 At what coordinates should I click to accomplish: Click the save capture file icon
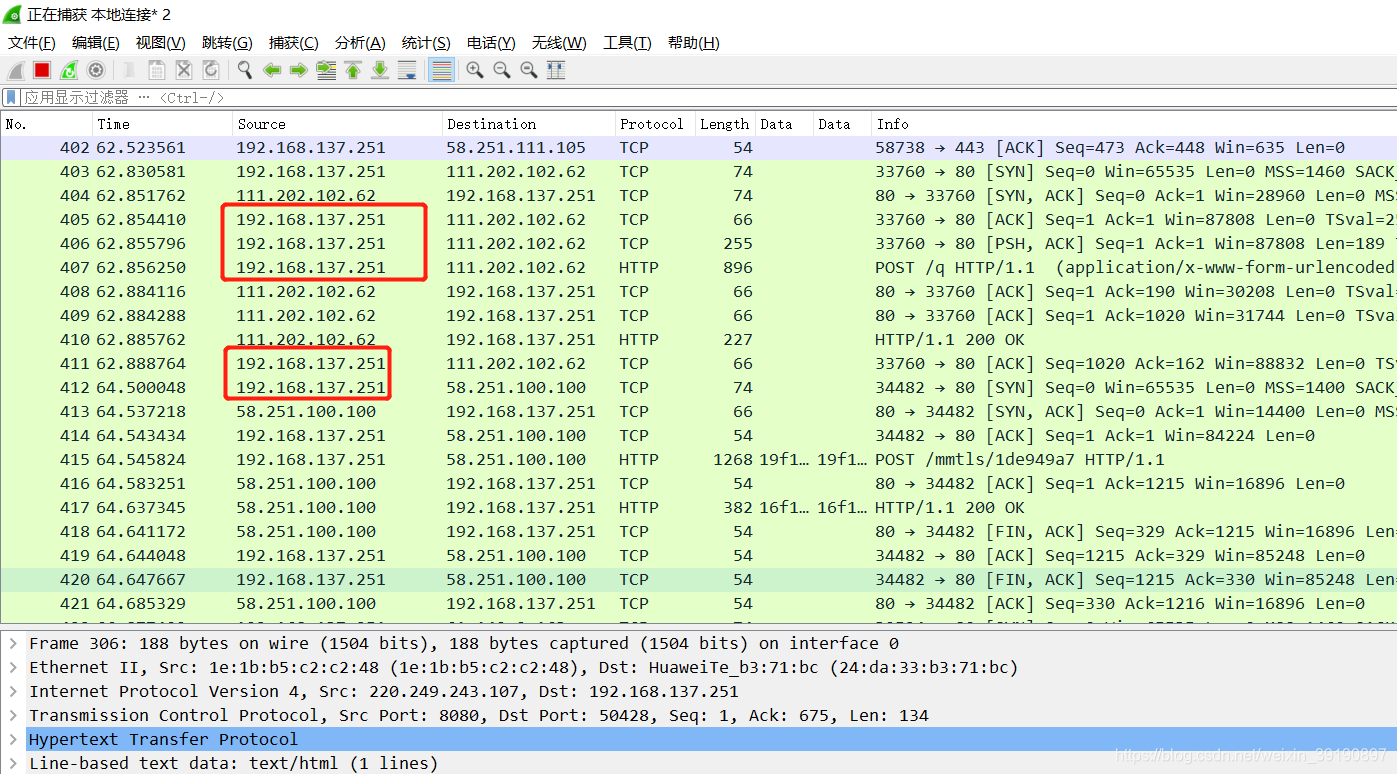157,70
